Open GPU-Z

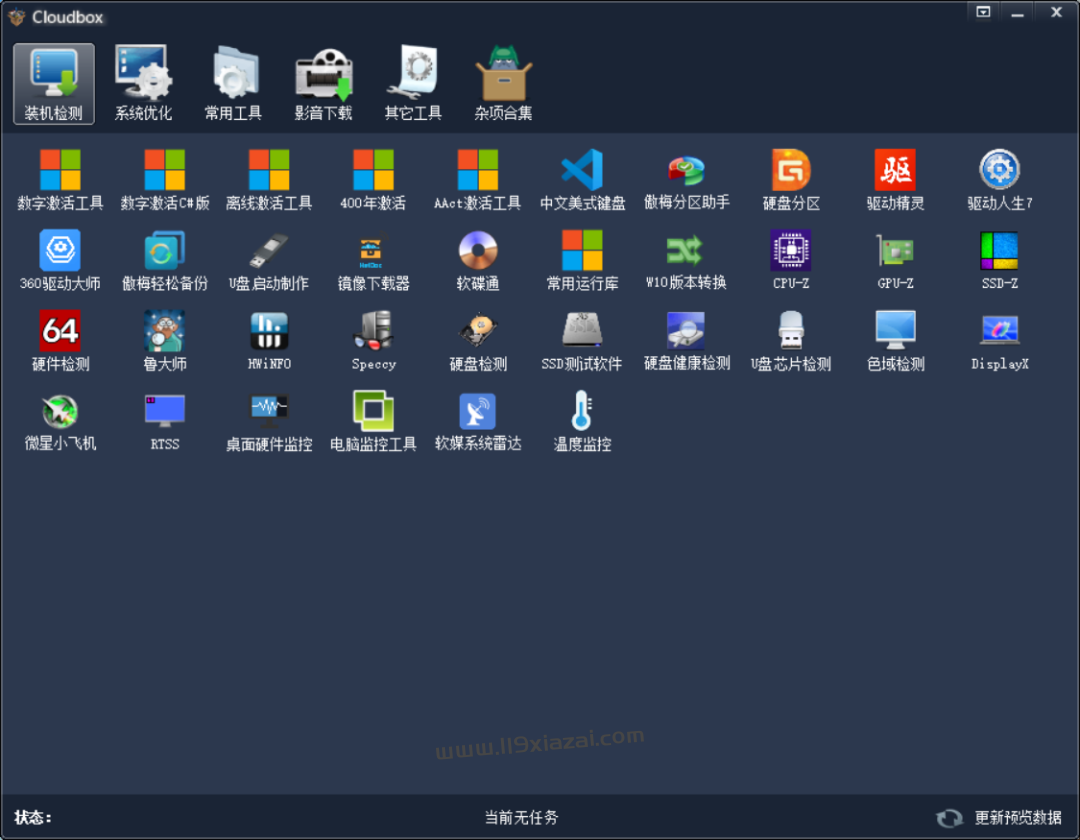point(895,260)
